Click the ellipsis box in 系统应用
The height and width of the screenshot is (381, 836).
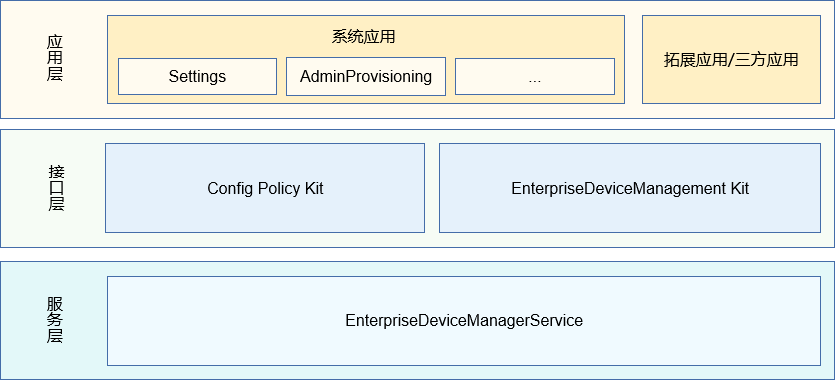coord(535,76)
